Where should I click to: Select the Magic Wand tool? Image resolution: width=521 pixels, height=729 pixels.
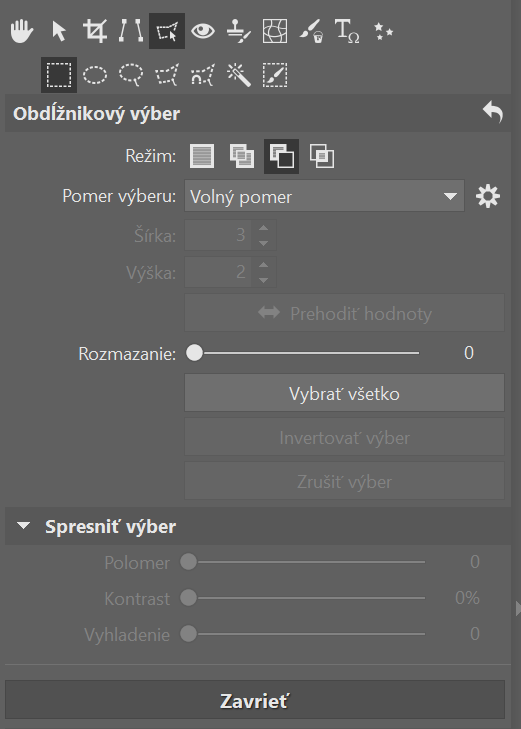tap(239, 75)
